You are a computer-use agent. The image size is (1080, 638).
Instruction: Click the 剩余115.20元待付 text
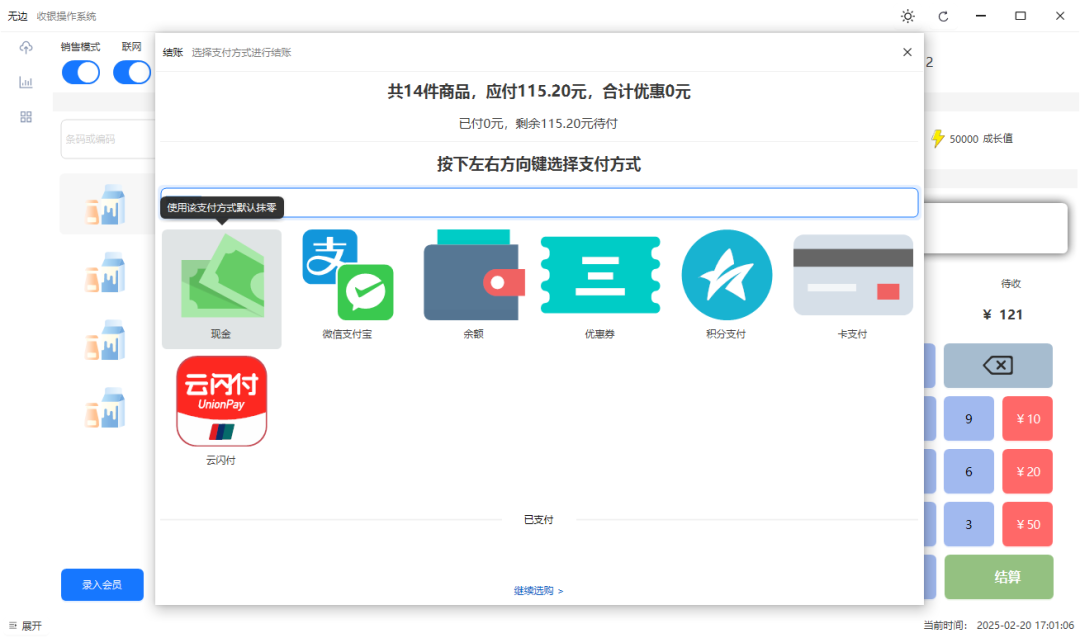[566, 123]
